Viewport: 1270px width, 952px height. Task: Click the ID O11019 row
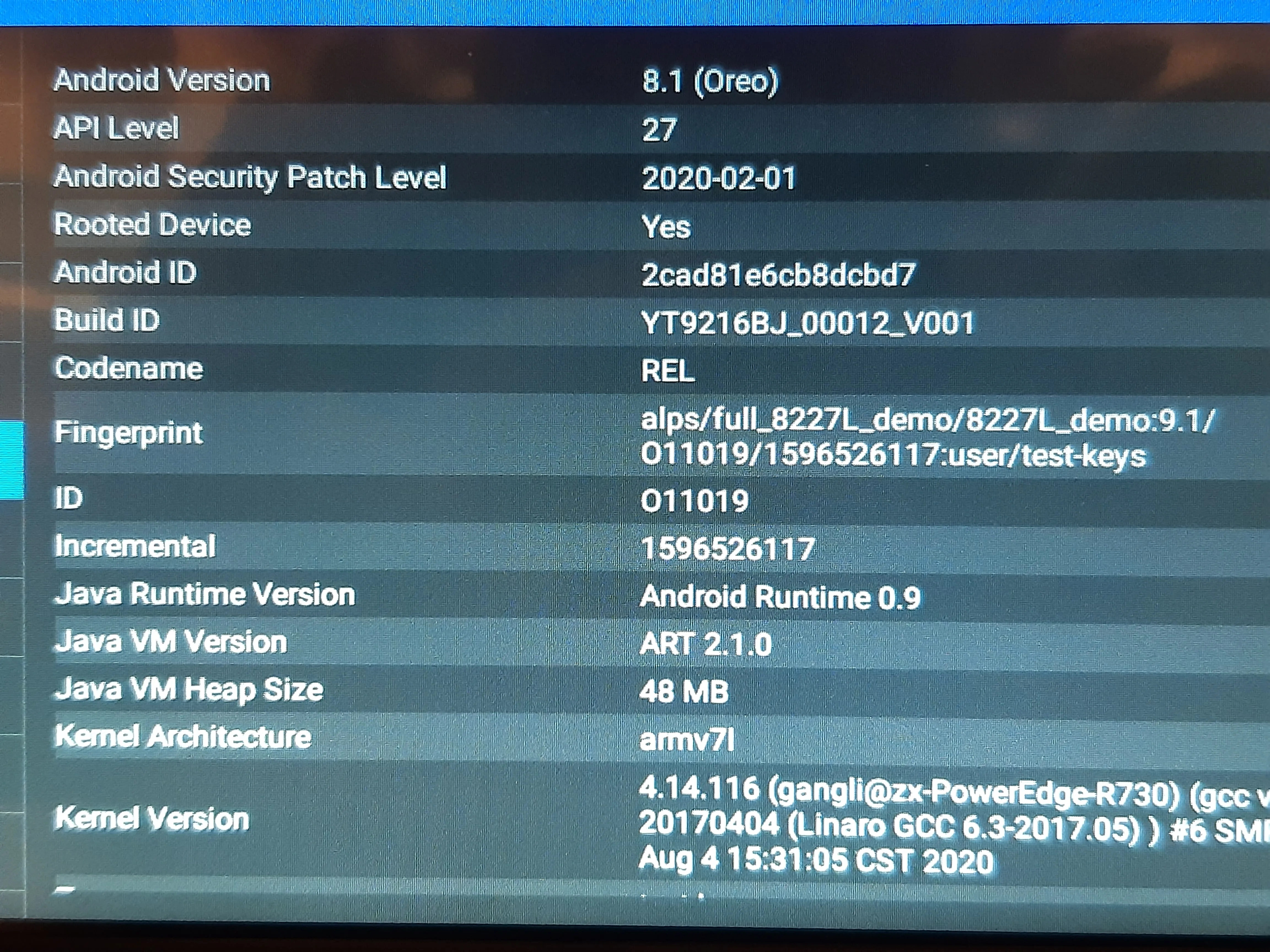coord(69,498)
